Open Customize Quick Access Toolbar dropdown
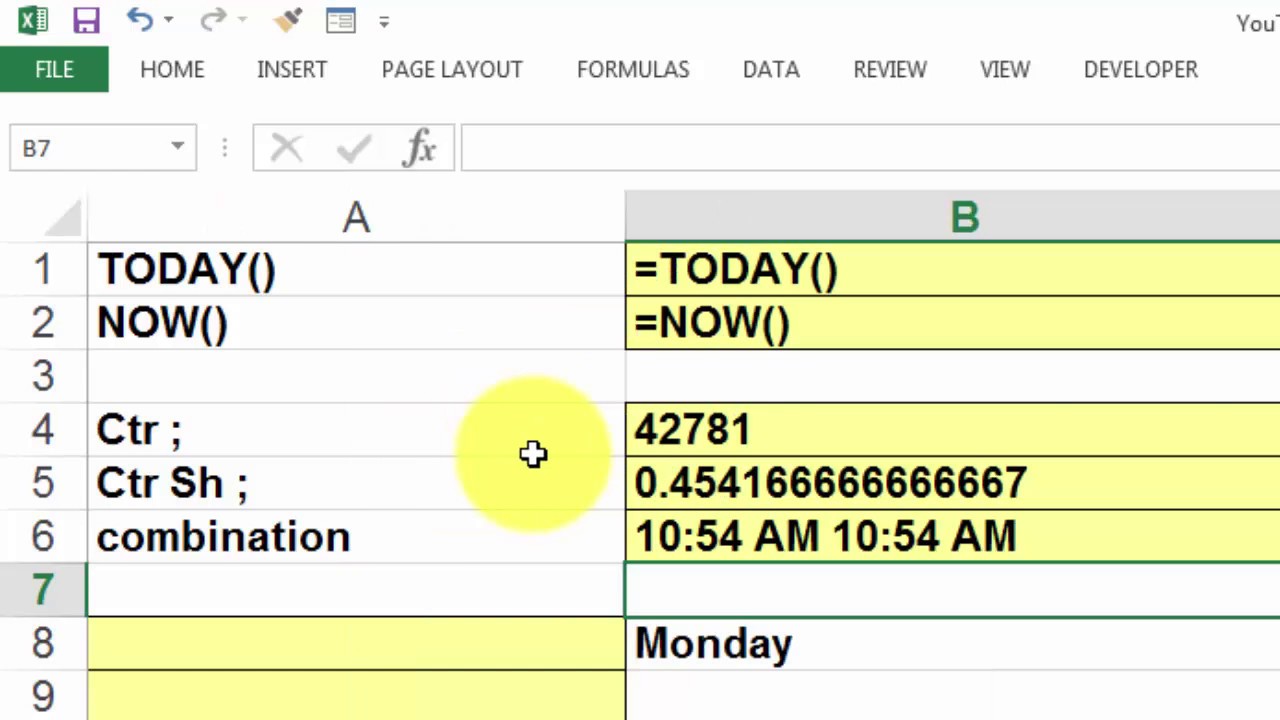The width and height of the screenshot is (1280, 720). coord(384,21)
